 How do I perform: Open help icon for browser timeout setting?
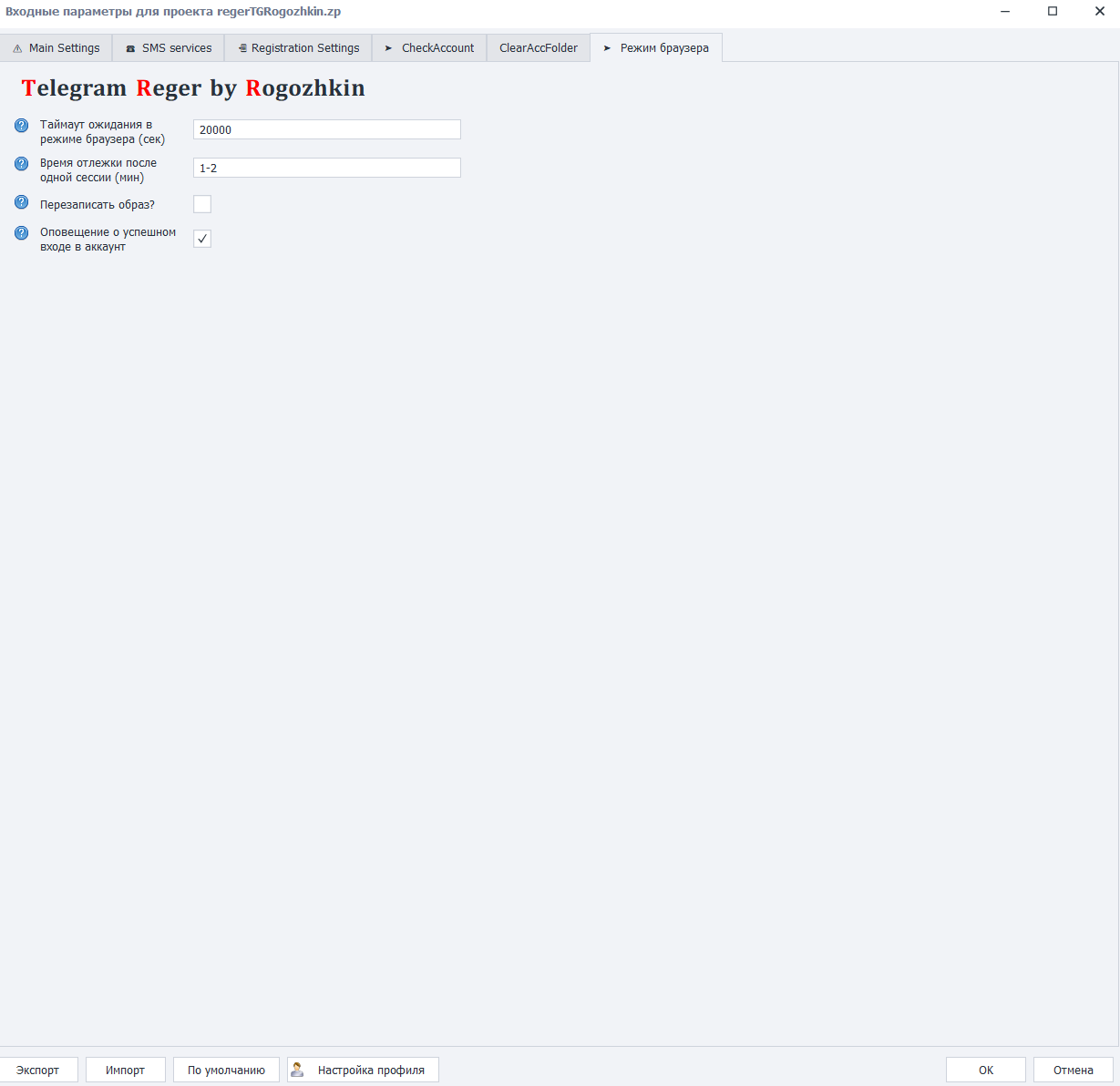click(22, 125)
